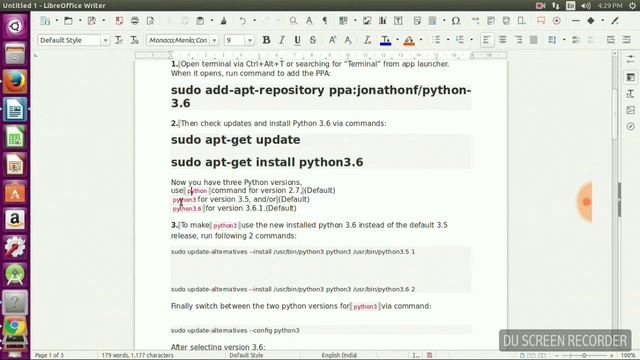The height and width of the screenshot is (360, 640).
Task: Toggle bold formatting
Action: coord(266,40)
